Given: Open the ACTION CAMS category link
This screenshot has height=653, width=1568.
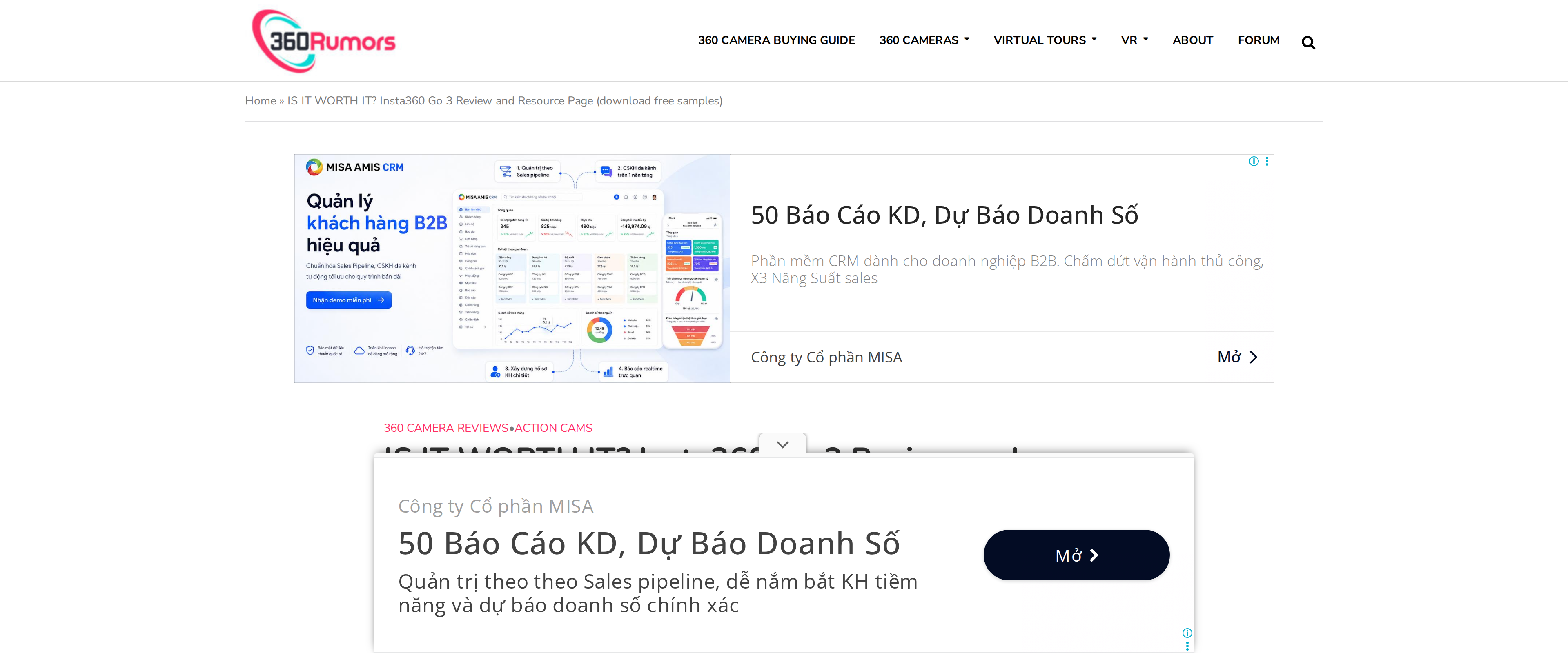Looking at the screenshot, I should pyautogui.click(x=553, y=428).
